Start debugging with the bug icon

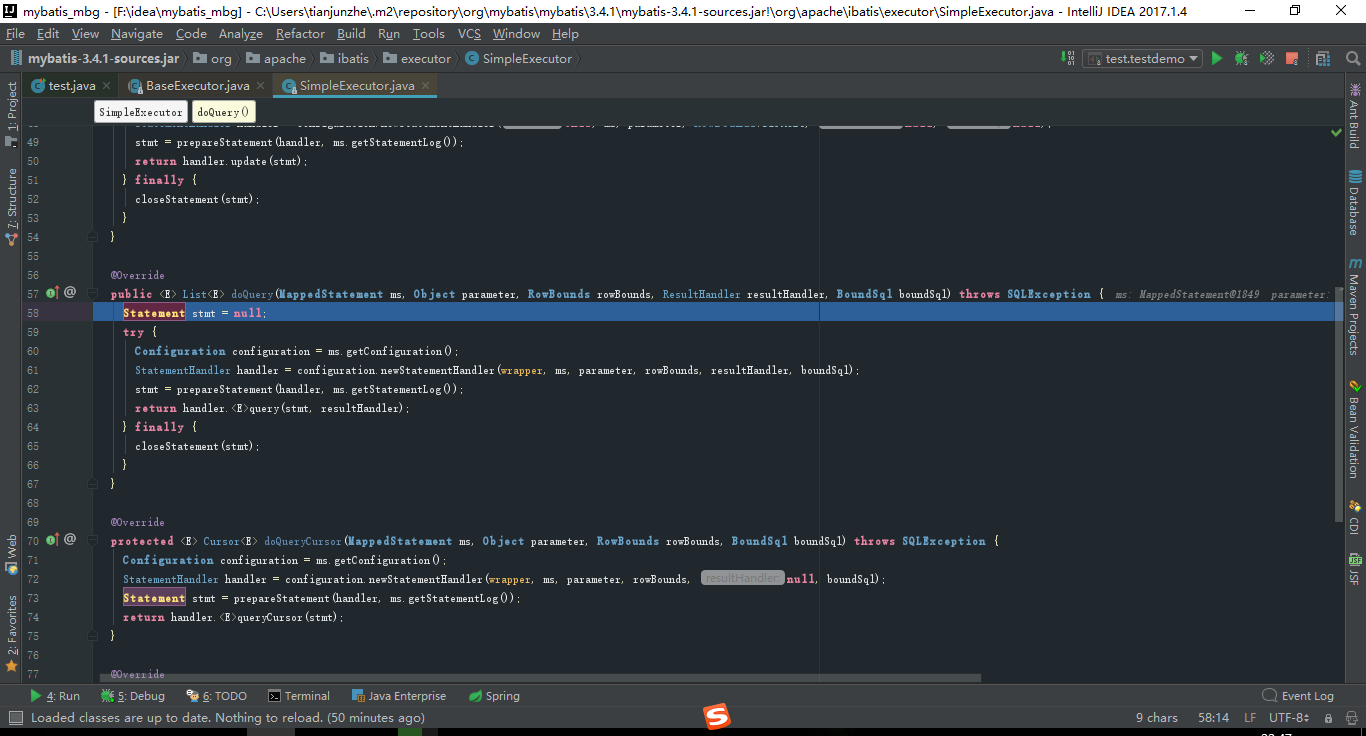1241,58
